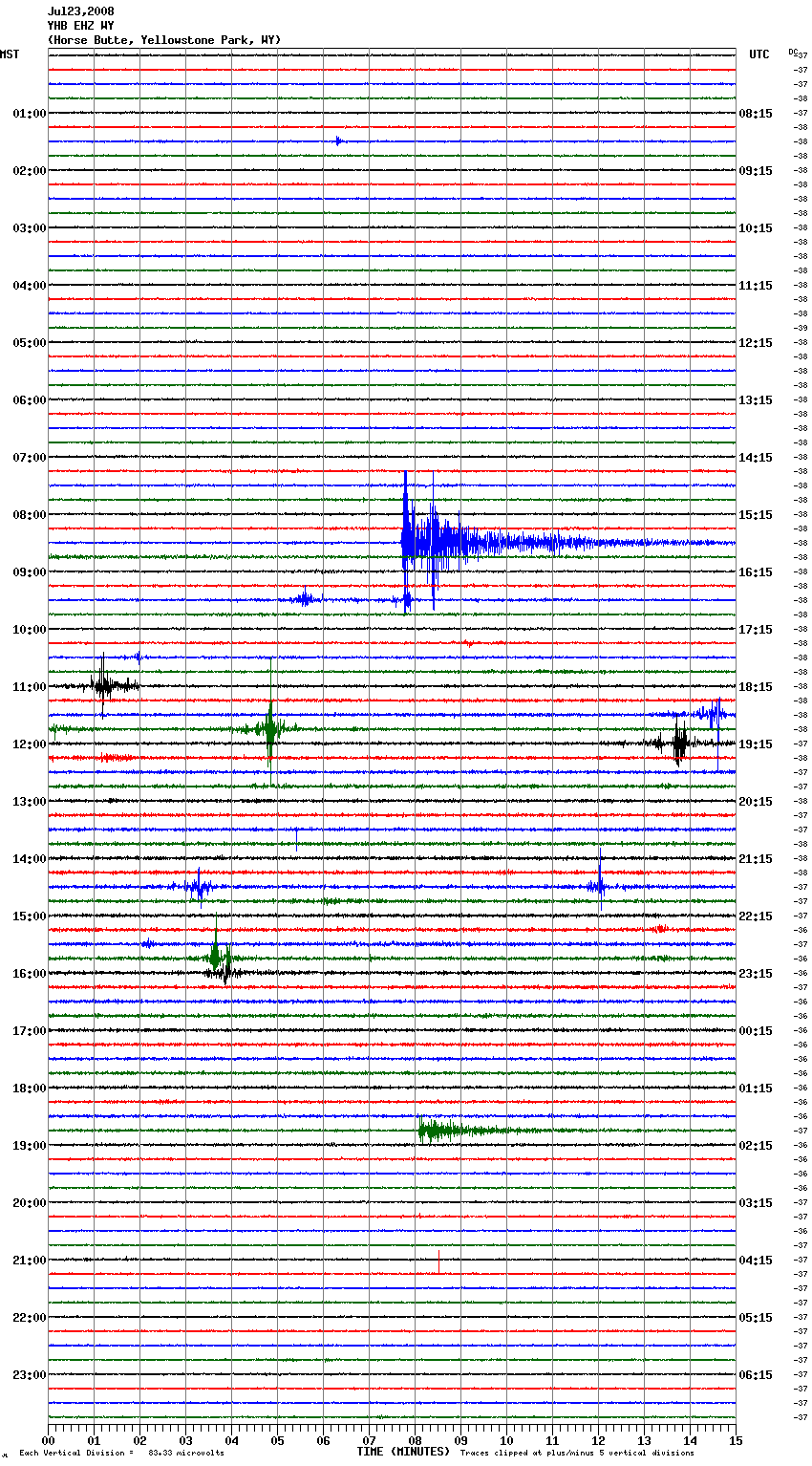The width and height of the screenshot is (812, 1466).
Task: Click the 18:15 UTC time label
Action: (756, 687)
